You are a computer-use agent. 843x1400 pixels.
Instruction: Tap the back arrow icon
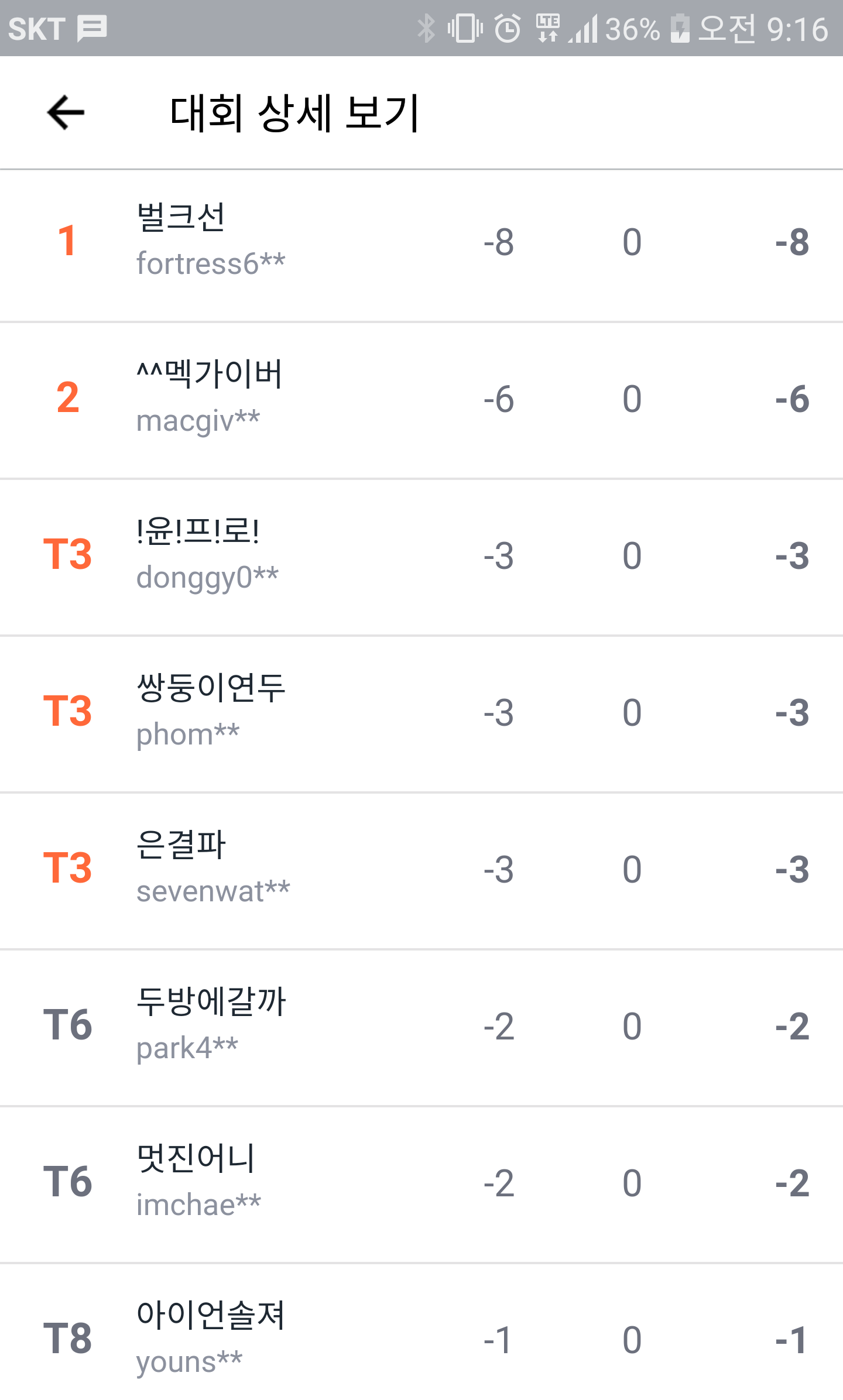(x=66, y=112)
